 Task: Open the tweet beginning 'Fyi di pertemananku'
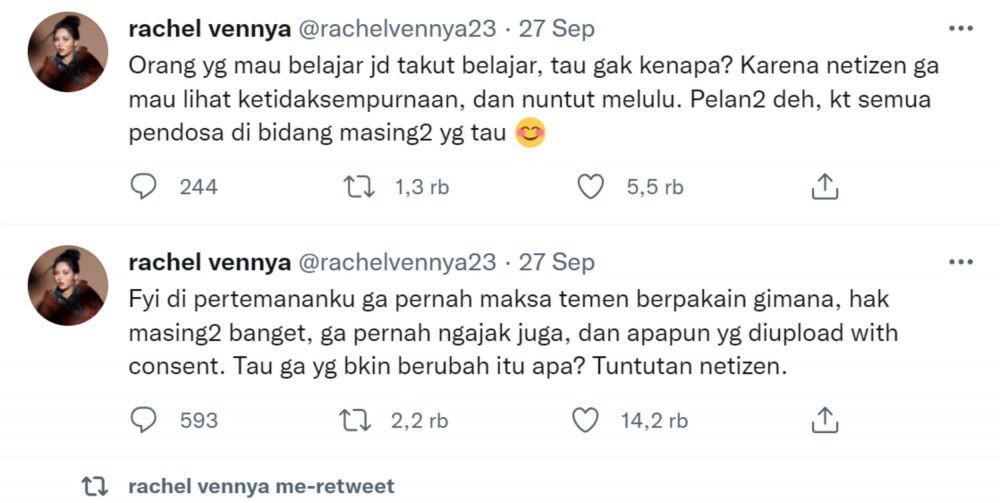[513, 333]
